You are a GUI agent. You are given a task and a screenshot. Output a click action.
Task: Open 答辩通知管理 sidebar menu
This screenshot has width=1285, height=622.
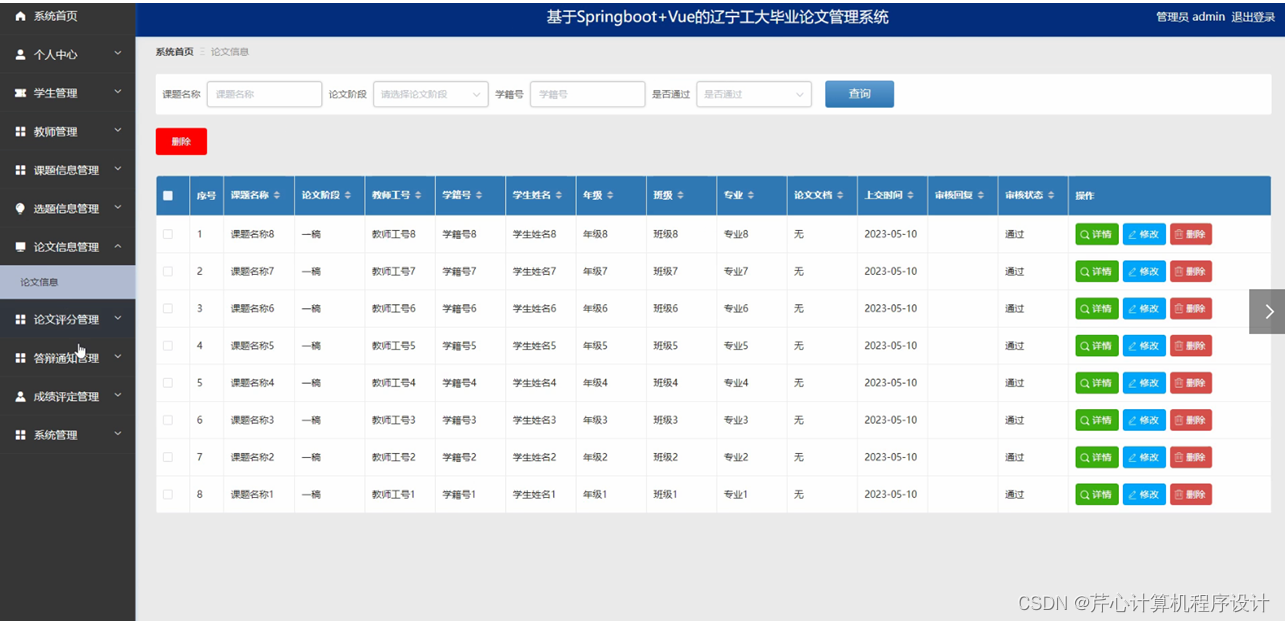coord(67,358)
